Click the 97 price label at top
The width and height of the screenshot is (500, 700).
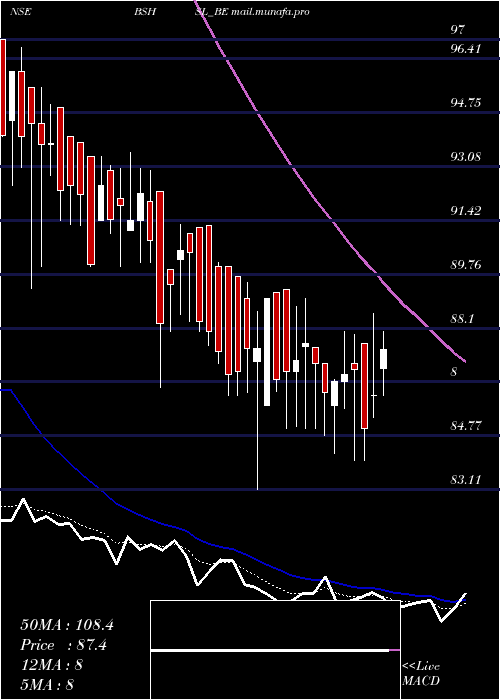point(458,30)
